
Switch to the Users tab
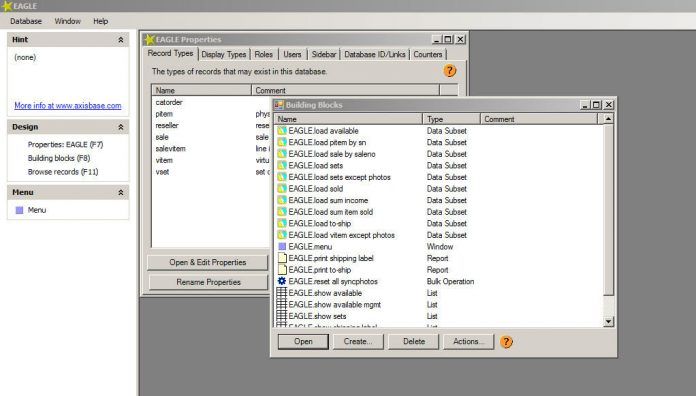coord(292,54)
